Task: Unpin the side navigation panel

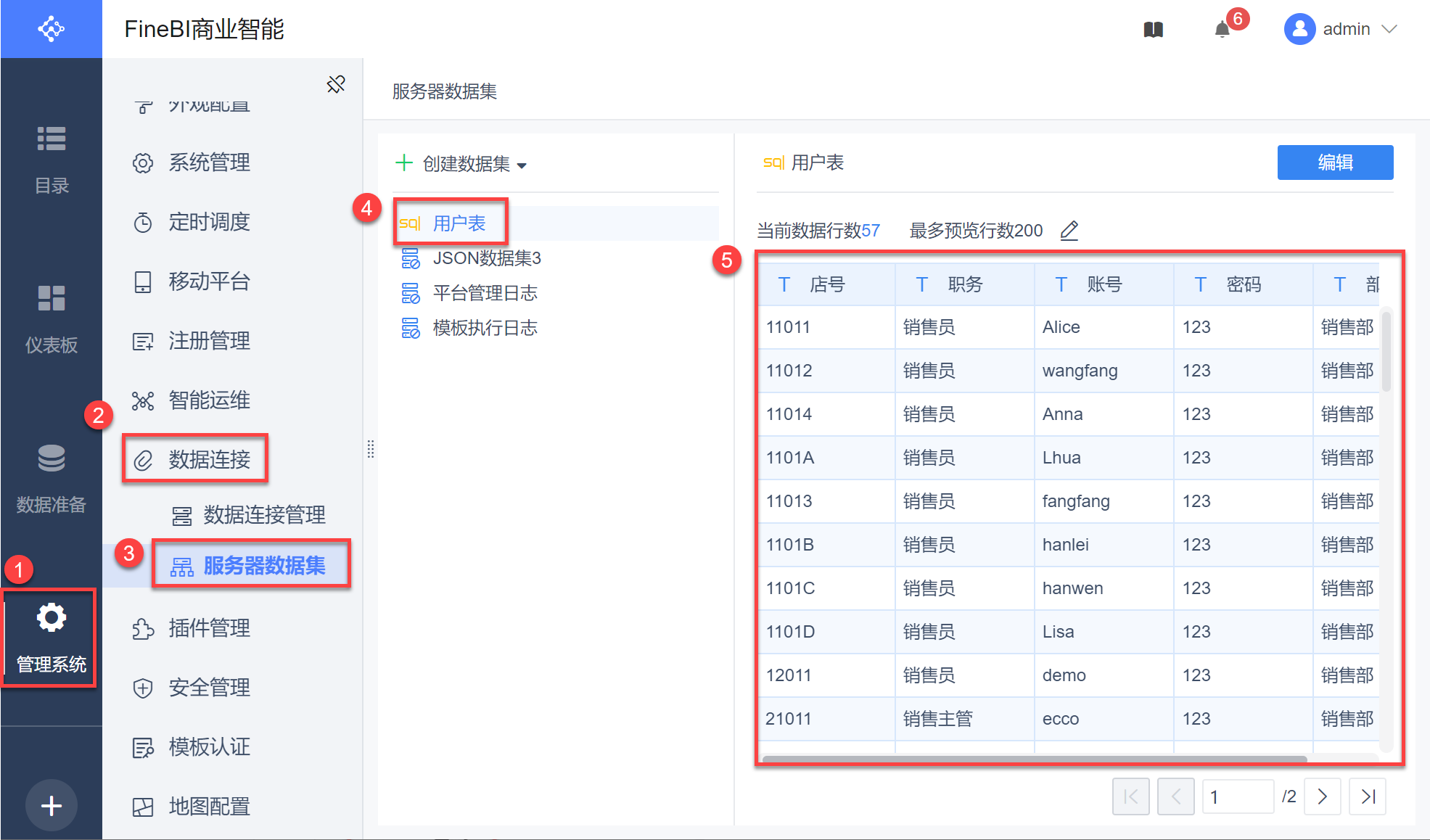Action: [x=336, y=84]
